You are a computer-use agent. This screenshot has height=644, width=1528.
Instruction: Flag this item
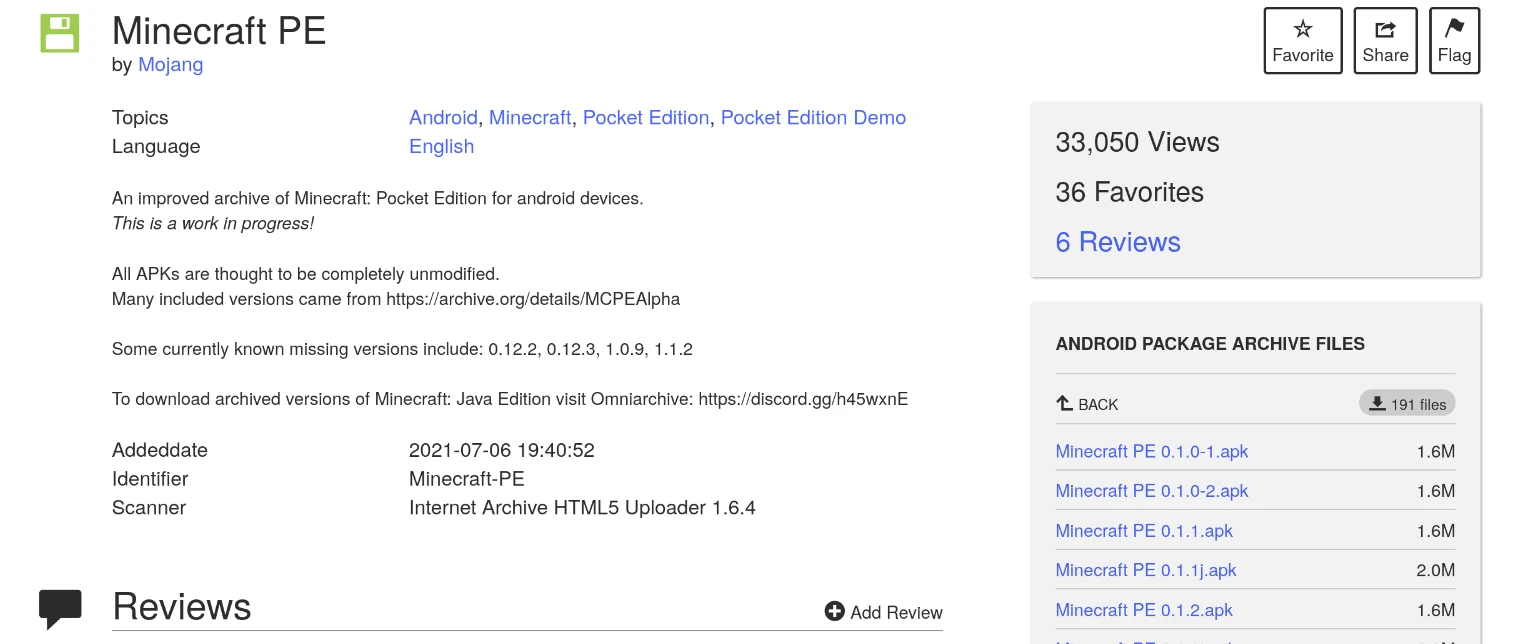point(1454,40)
